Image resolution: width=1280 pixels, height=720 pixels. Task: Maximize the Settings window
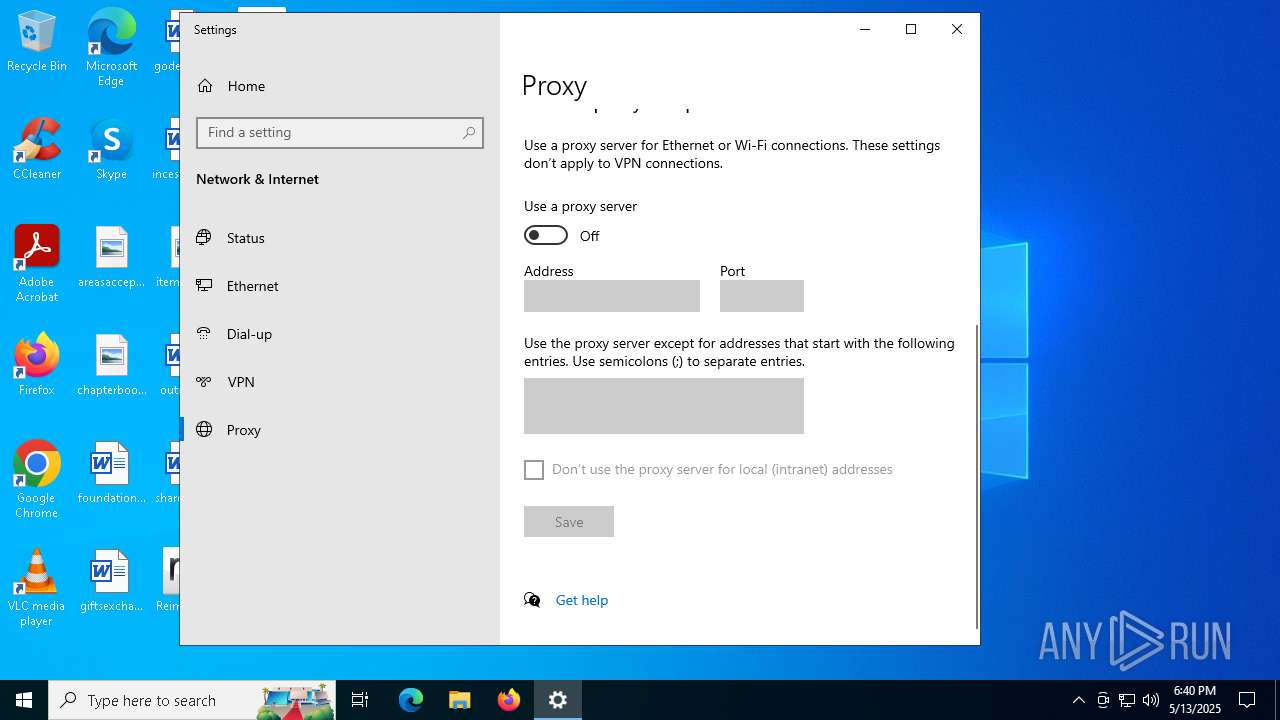pos(911,30)
